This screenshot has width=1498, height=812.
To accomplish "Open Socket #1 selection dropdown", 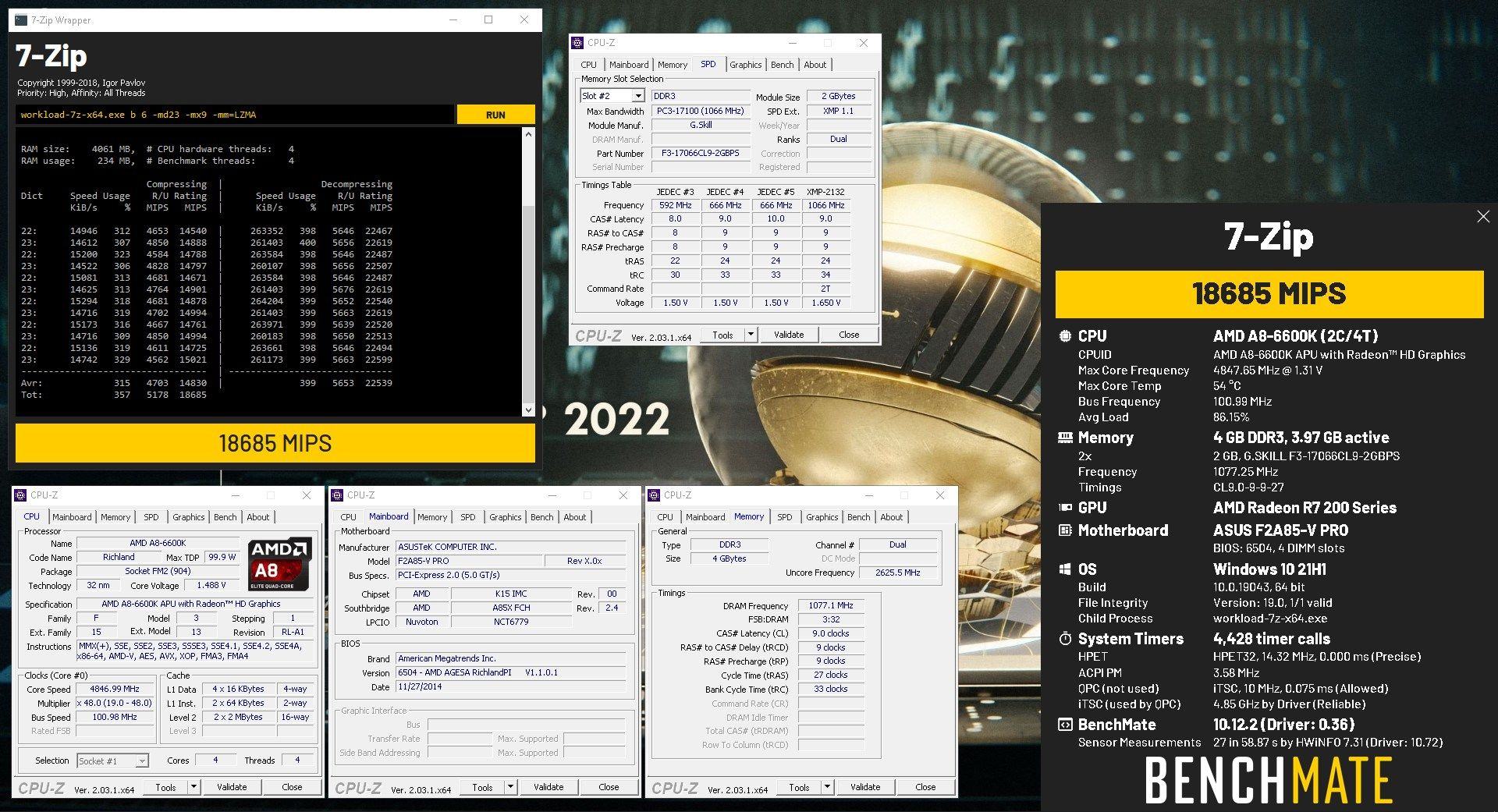I will click(x=141, y=761).
